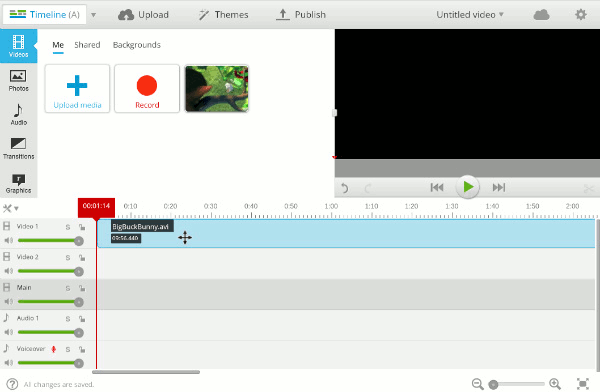600x392 pixels.
Task: Skip to the next clip
Action: point(499,188)
